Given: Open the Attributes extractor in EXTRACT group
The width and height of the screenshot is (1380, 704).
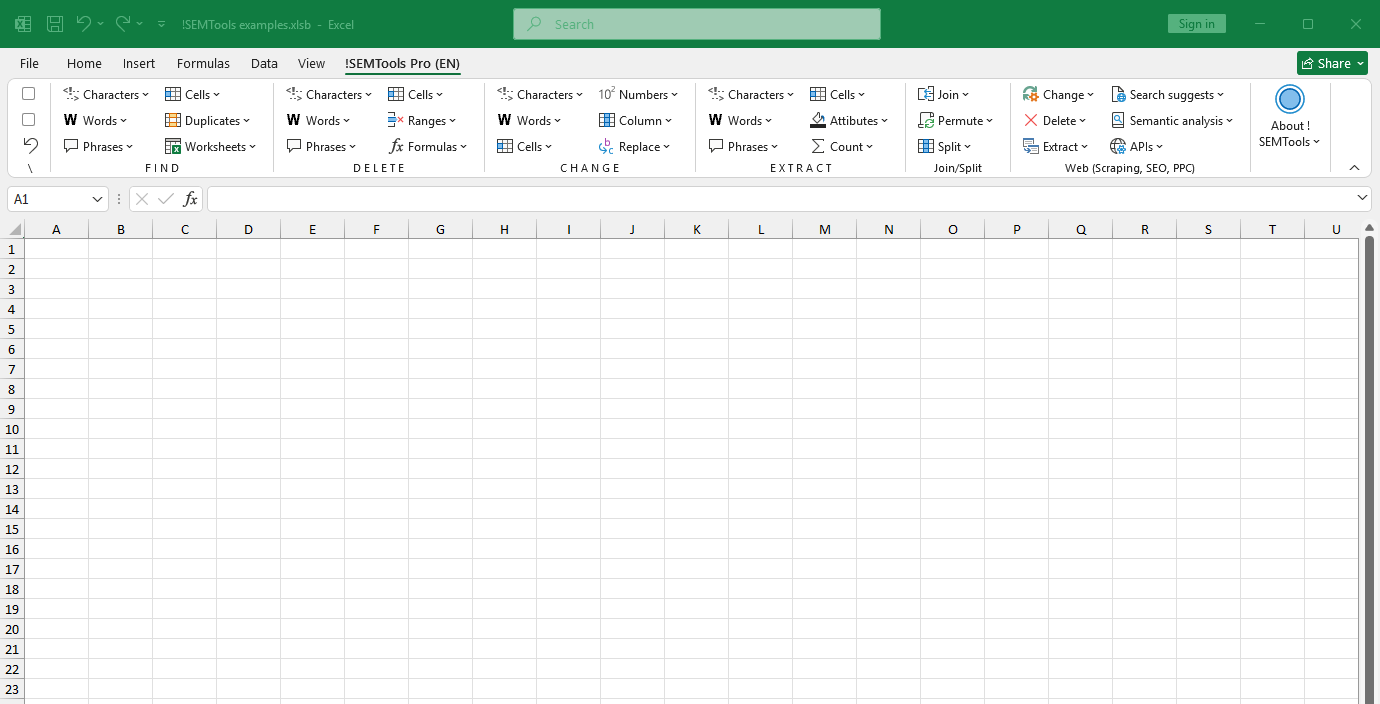Looking at the screenshot, I should click(850, 120).
